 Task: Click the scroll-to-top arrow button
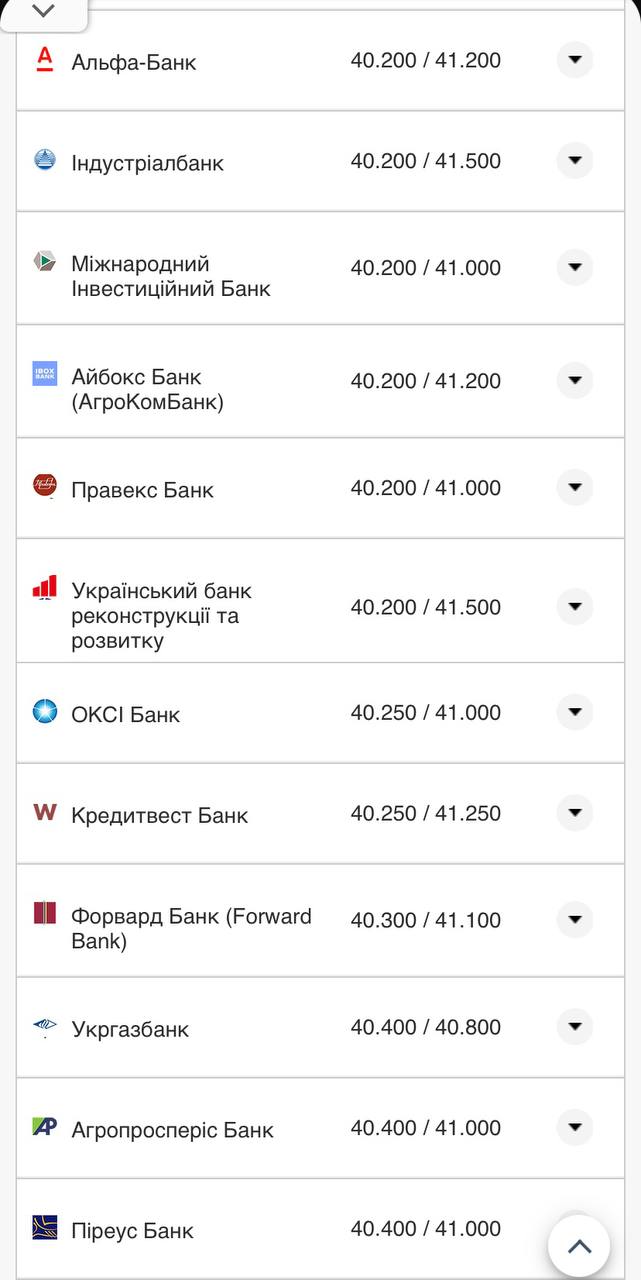579,1246
